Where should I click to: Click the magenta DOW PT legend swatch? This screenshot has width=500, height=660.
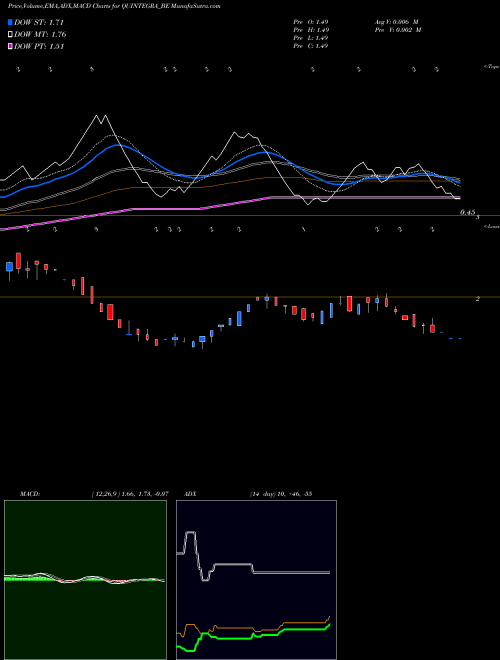coord(10,47)
